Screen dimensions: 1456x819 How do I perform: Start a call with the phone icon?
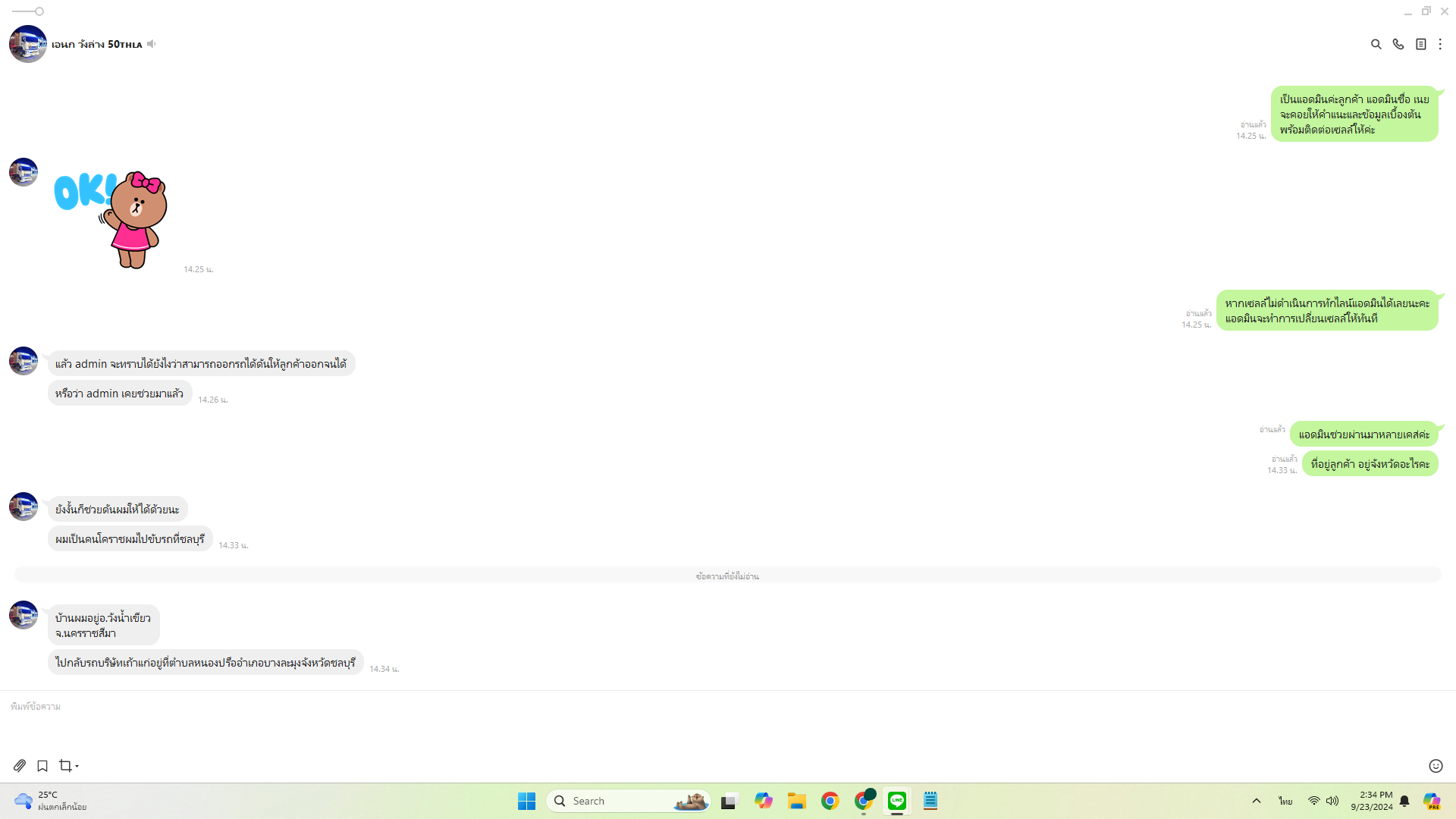click(1398, 45)
